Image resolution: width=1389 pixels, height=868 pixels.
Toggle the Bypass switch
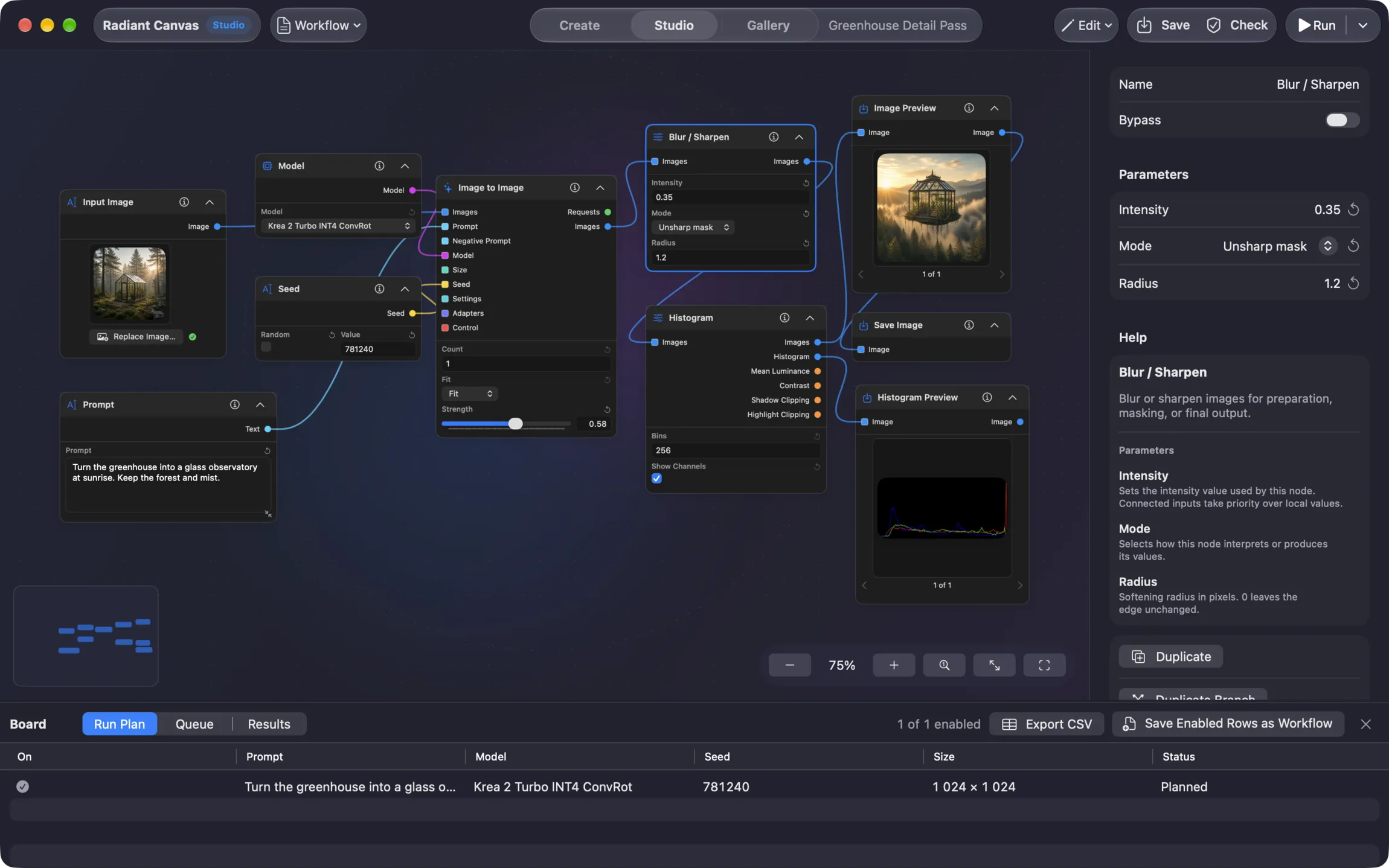click(x=1342, y=120)
